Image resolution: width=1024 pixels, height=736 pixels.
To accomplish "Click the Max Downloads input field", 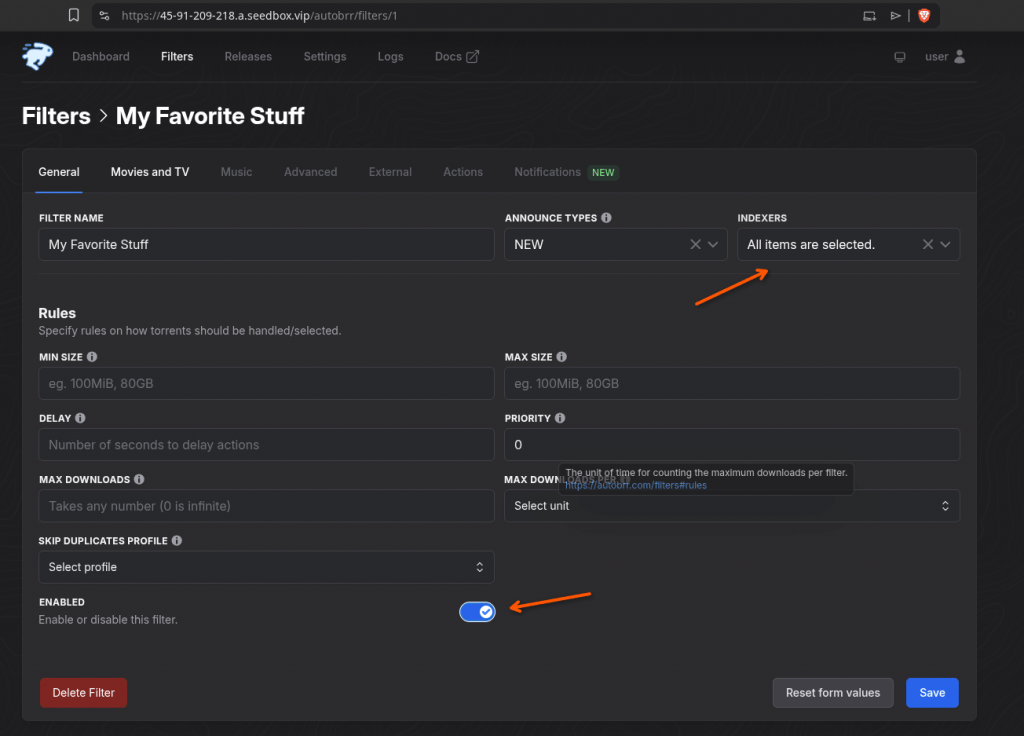I will click(266, 506).
